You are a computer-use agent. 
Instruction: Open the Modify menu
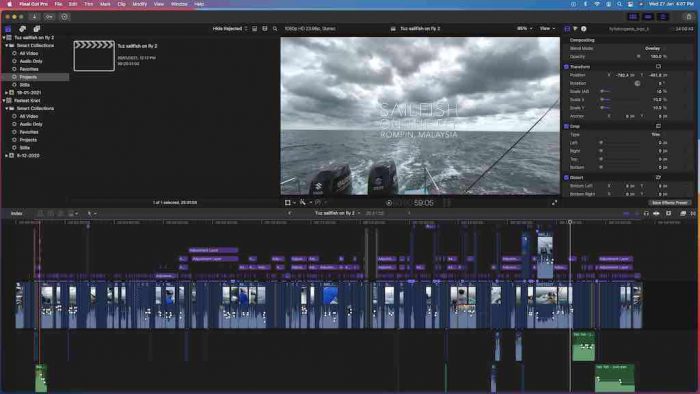click(139, 4)
